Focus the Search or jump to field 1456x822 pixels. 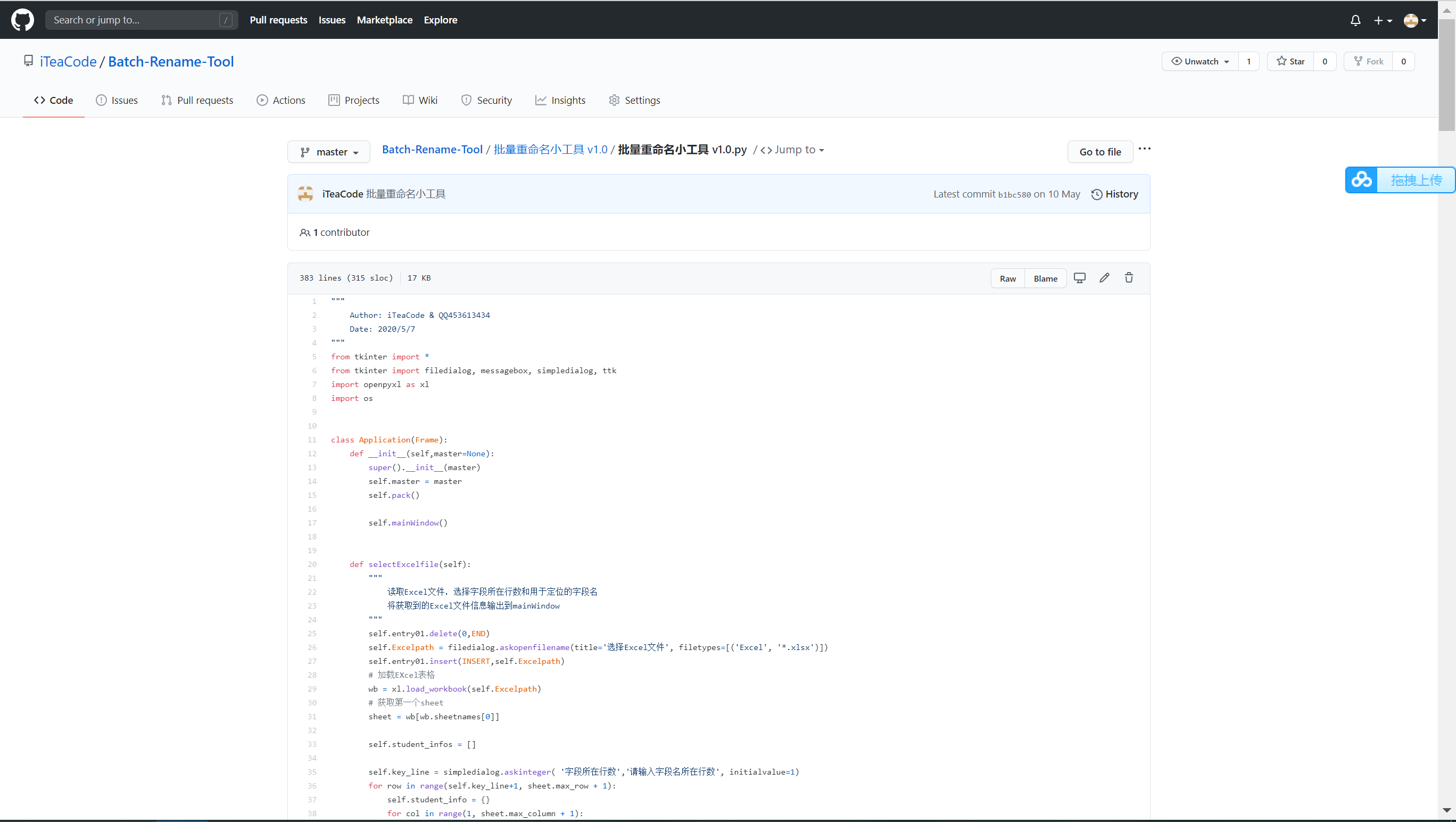tap(142, 20)
